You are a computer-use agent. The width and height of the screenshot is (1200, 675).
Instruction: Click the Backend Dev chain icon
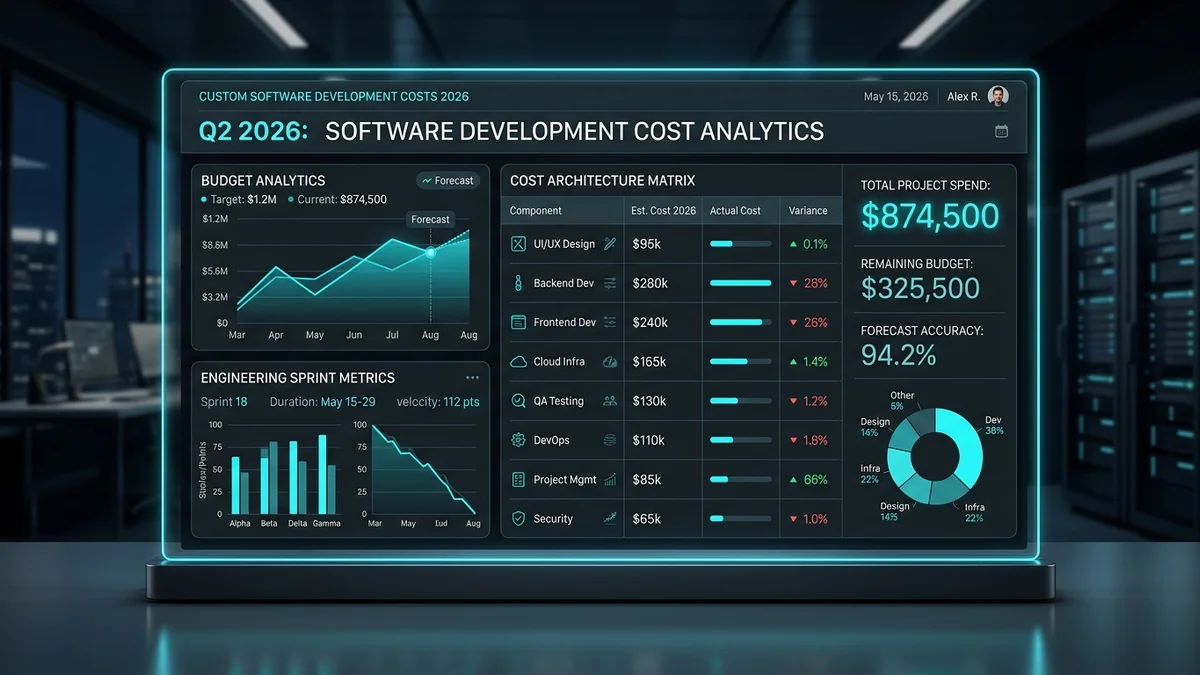[518, 283]
